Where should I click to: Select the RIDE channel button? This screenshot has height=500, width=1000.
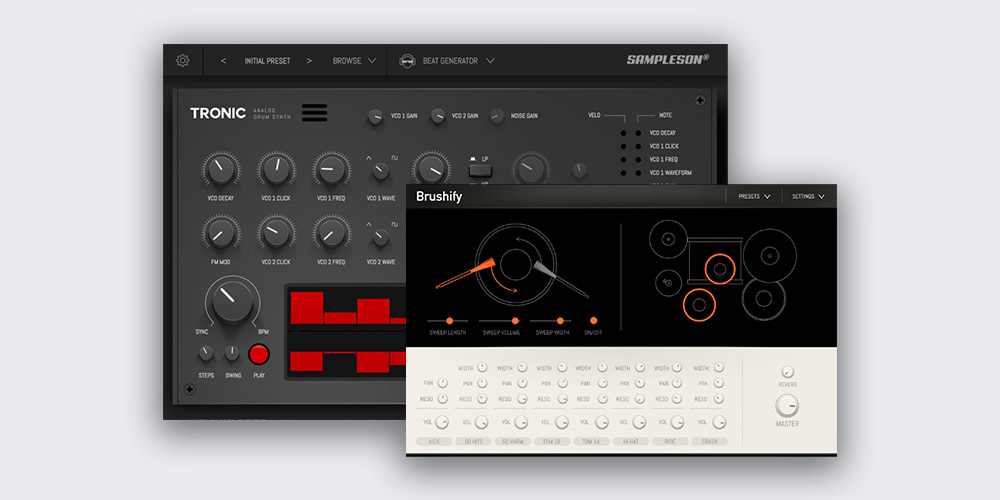coord(670,441)
